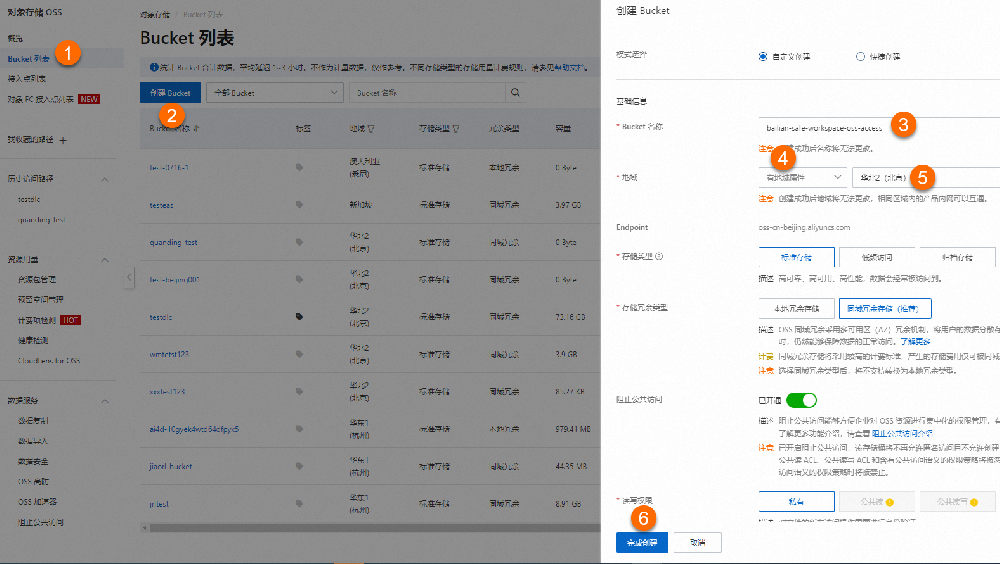Click the 公共读 permission option with warning icon
Viewport: 1000px width, 564px height.
point(877,501)
